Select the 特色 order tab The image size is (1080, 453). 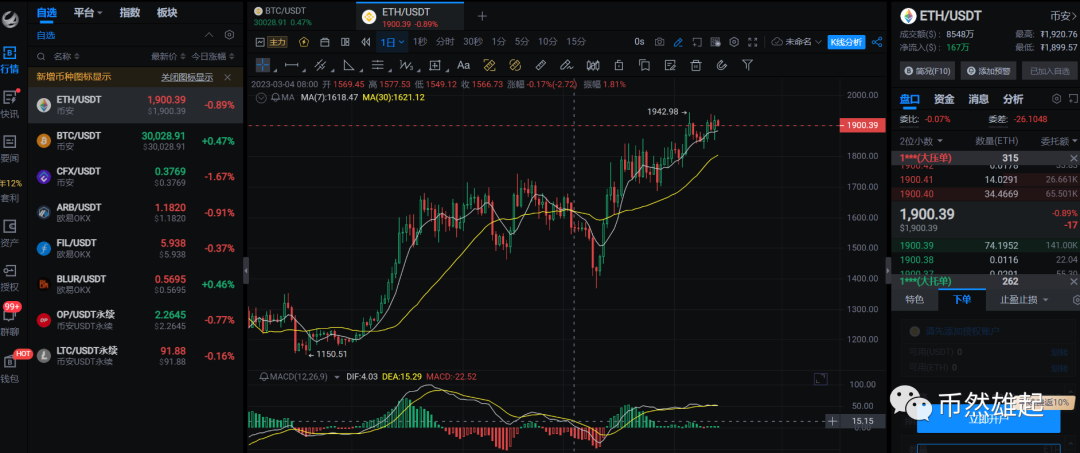(x=915, y=299)
